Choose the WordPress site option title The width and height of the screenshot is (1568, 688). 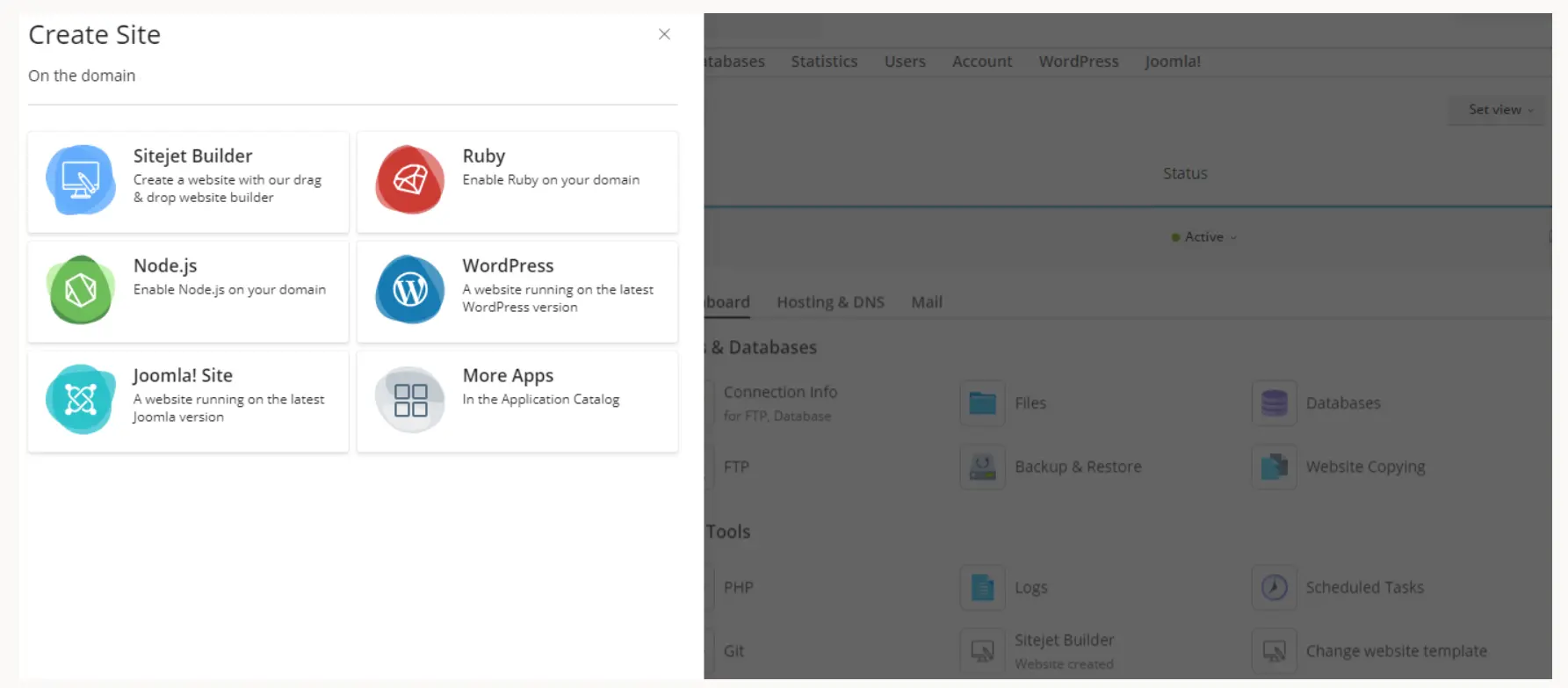508,265
